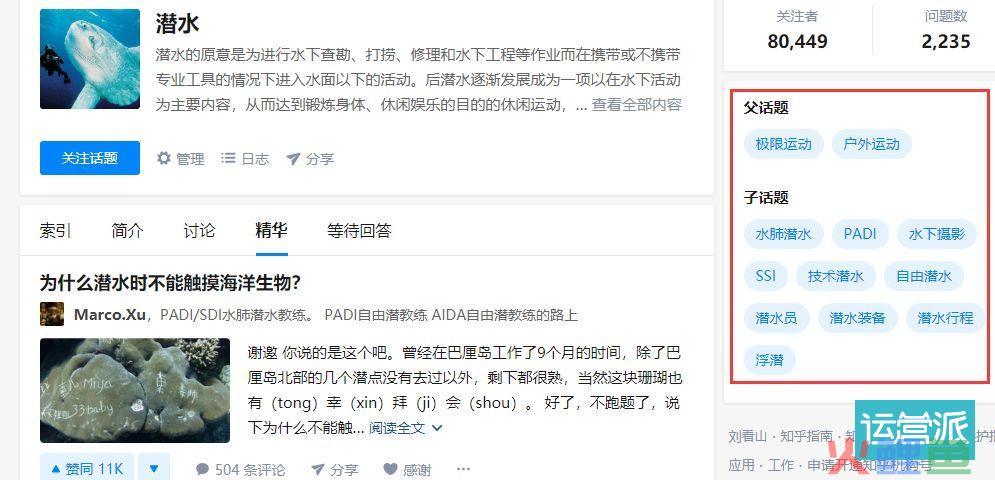
Task: Open the 等待回答 tab
Action: (359, 231)
